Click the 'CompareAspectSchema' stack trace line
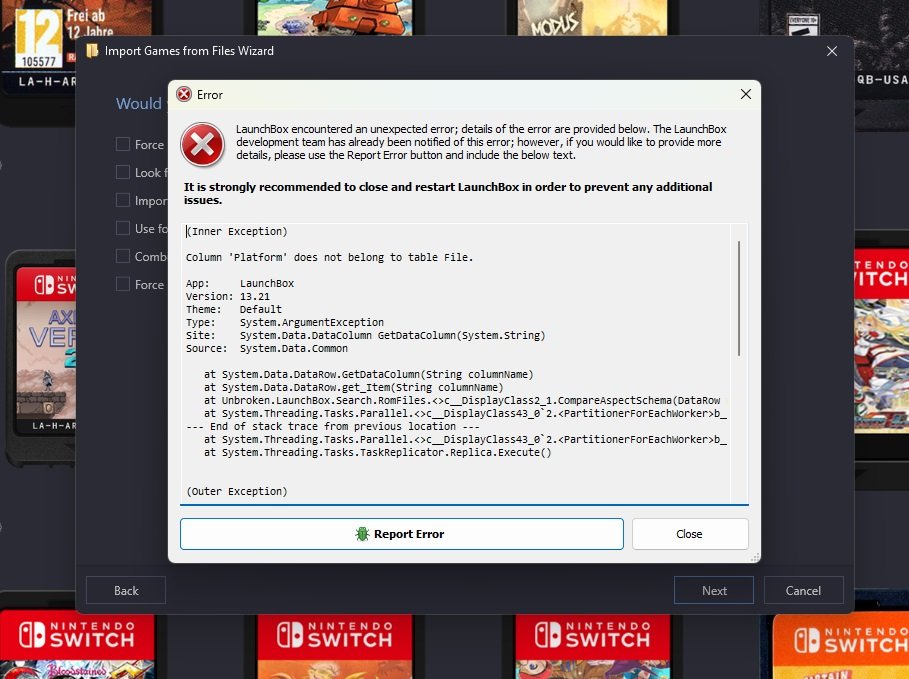909x679 pixels. [462, 400]
